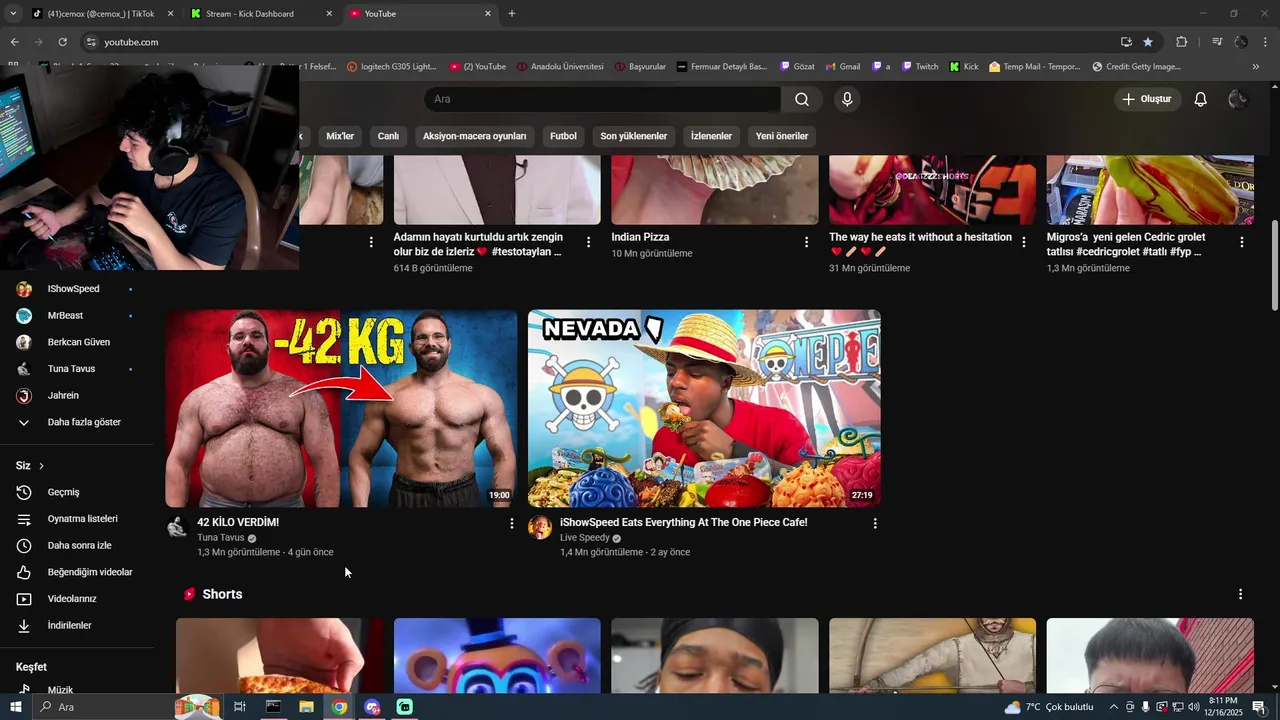
Task: Select Aksiyon-macera oyunları filter chip
Action: pyautogui.click(x=474, y=136)
